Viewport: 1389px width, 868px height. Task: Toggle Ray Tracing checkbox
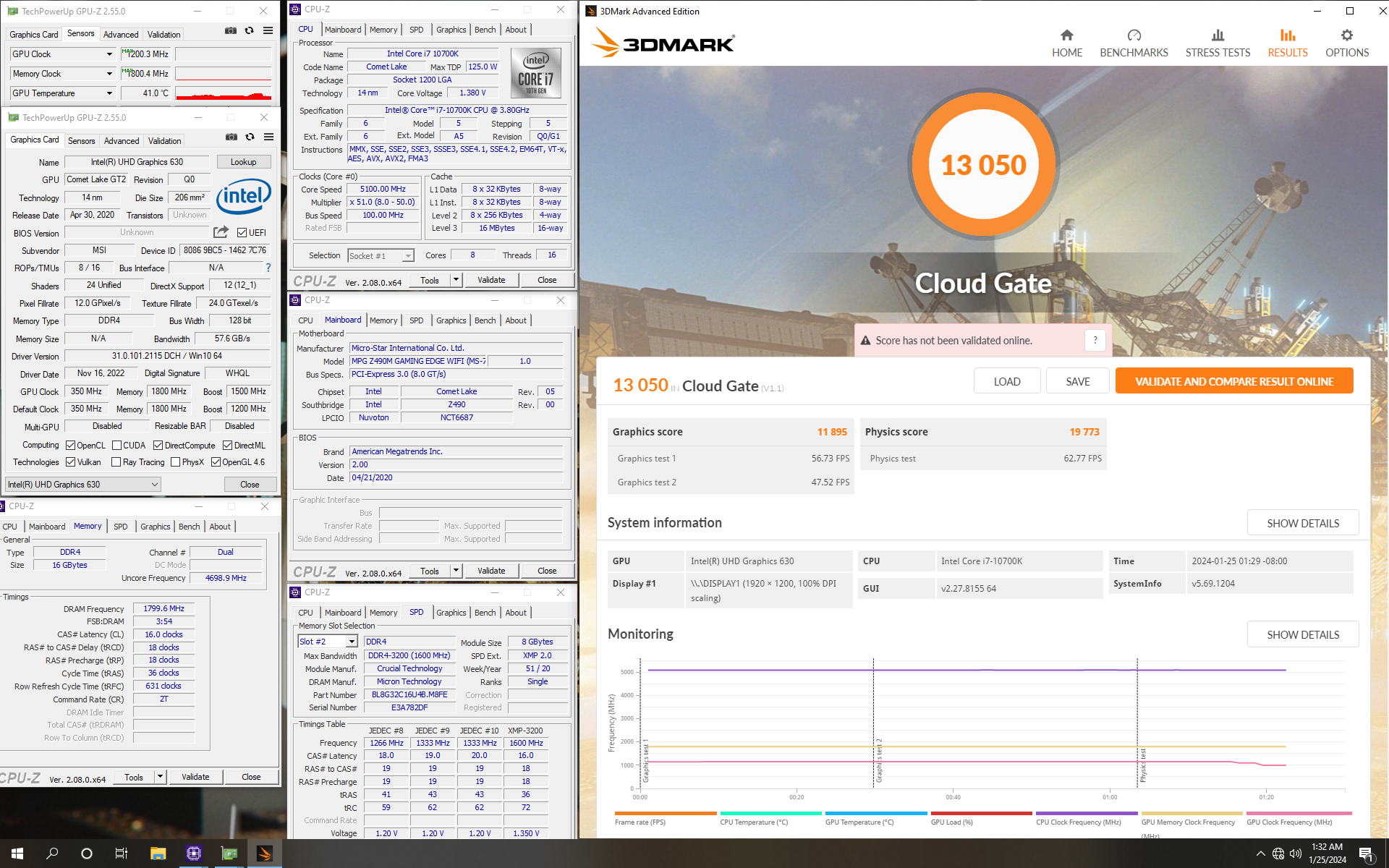(x=116, y=462)
